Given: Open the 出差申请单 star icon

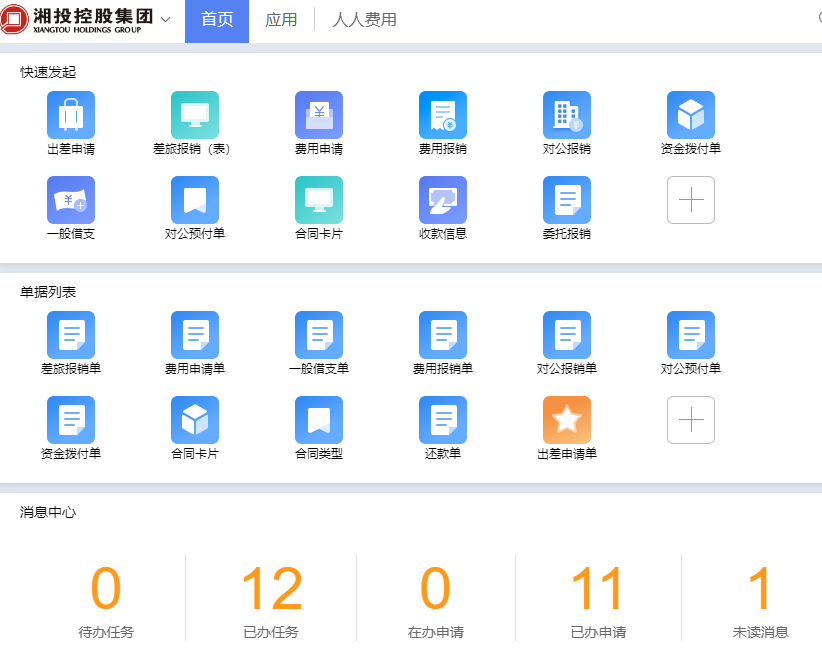Looking at the screenshot, I should point(566,420).
